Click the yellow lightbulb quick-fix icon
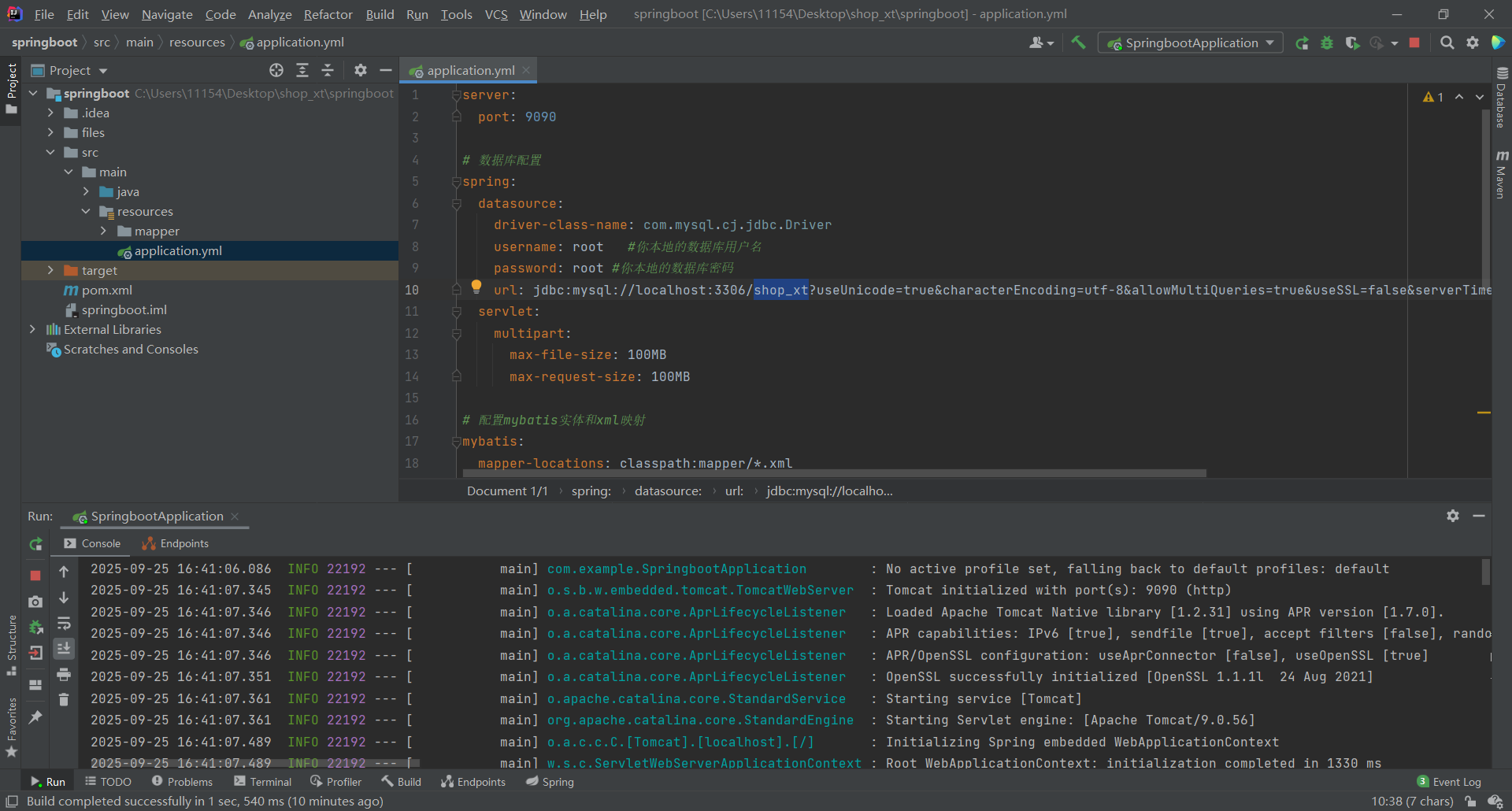1512x811 pixels. (476, 287)
